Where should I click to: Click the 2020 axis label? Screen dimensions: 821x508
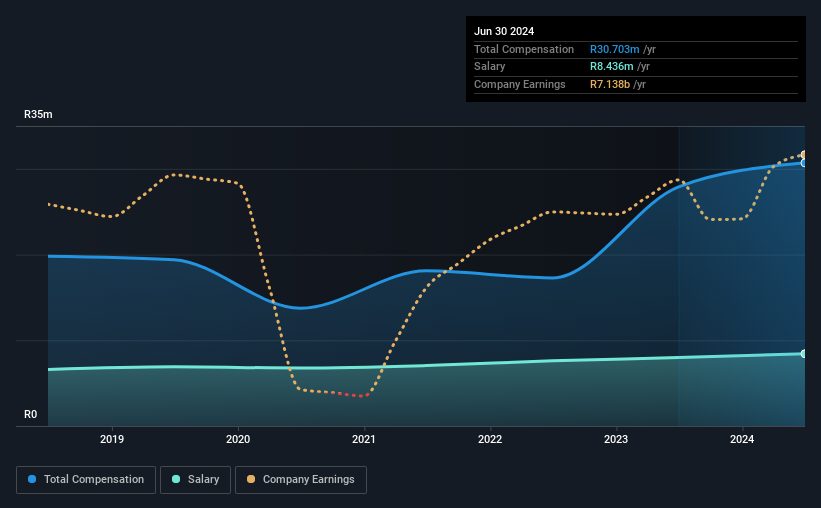click(238, 439)
